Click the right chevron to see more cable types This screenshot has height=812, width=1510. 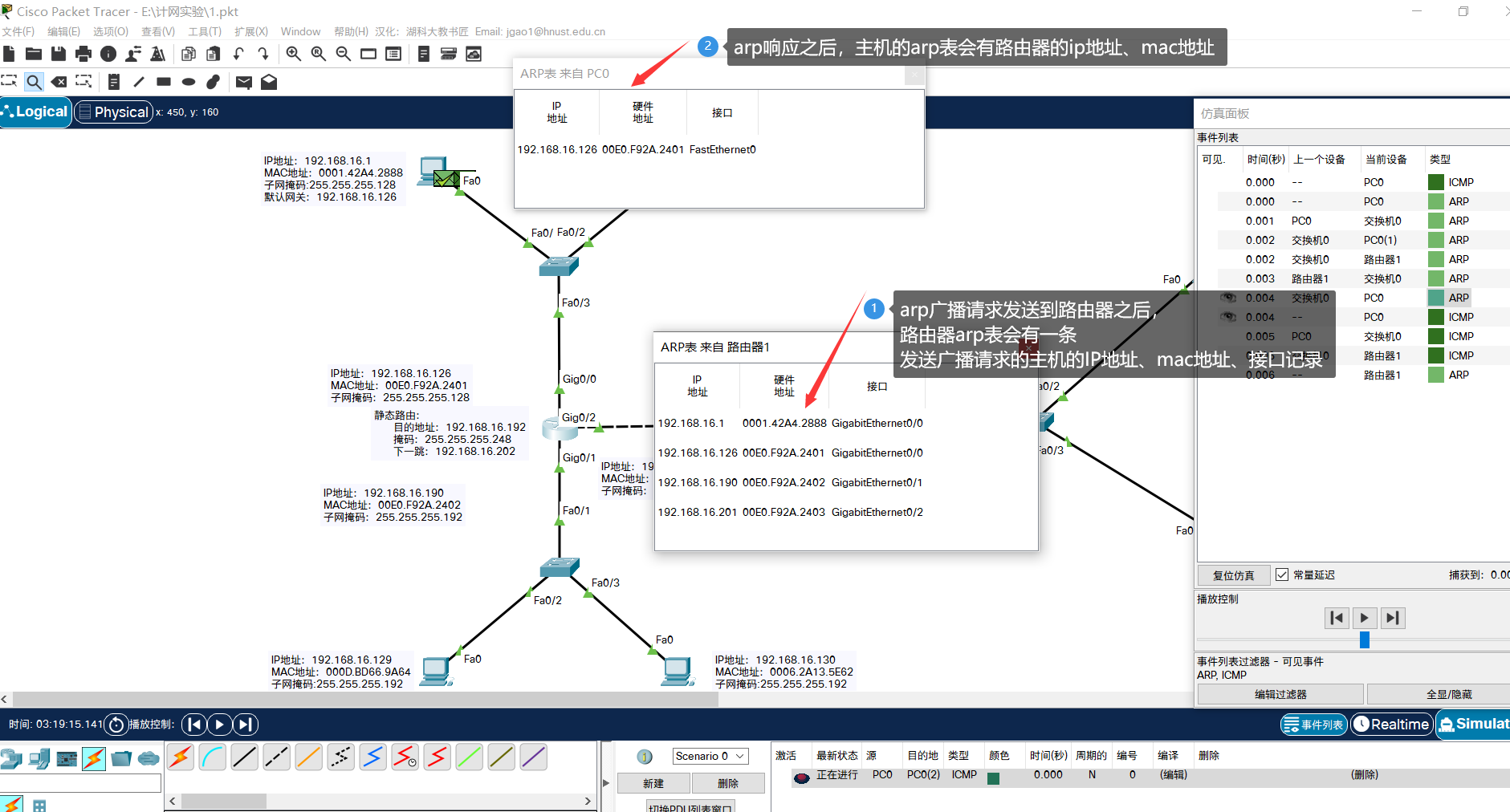587,801
